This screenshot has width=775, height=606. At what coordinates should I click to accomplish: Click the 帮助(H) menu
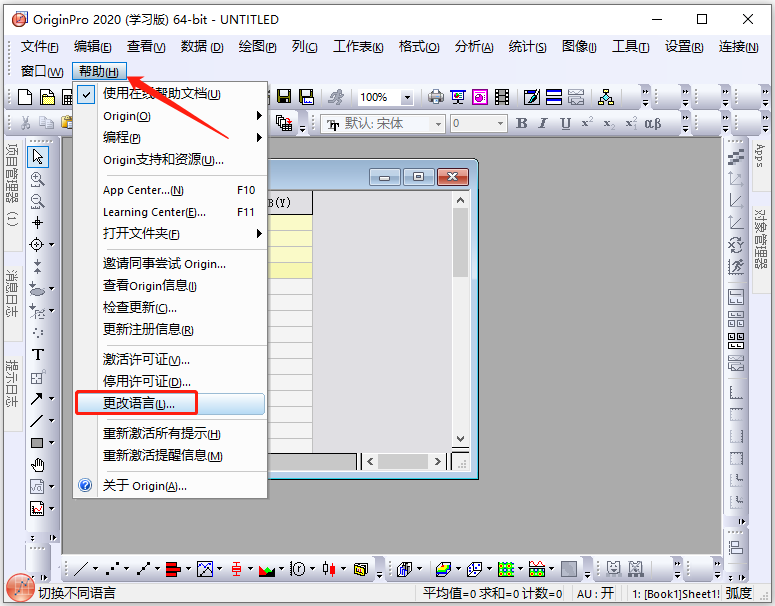[99, 71]
